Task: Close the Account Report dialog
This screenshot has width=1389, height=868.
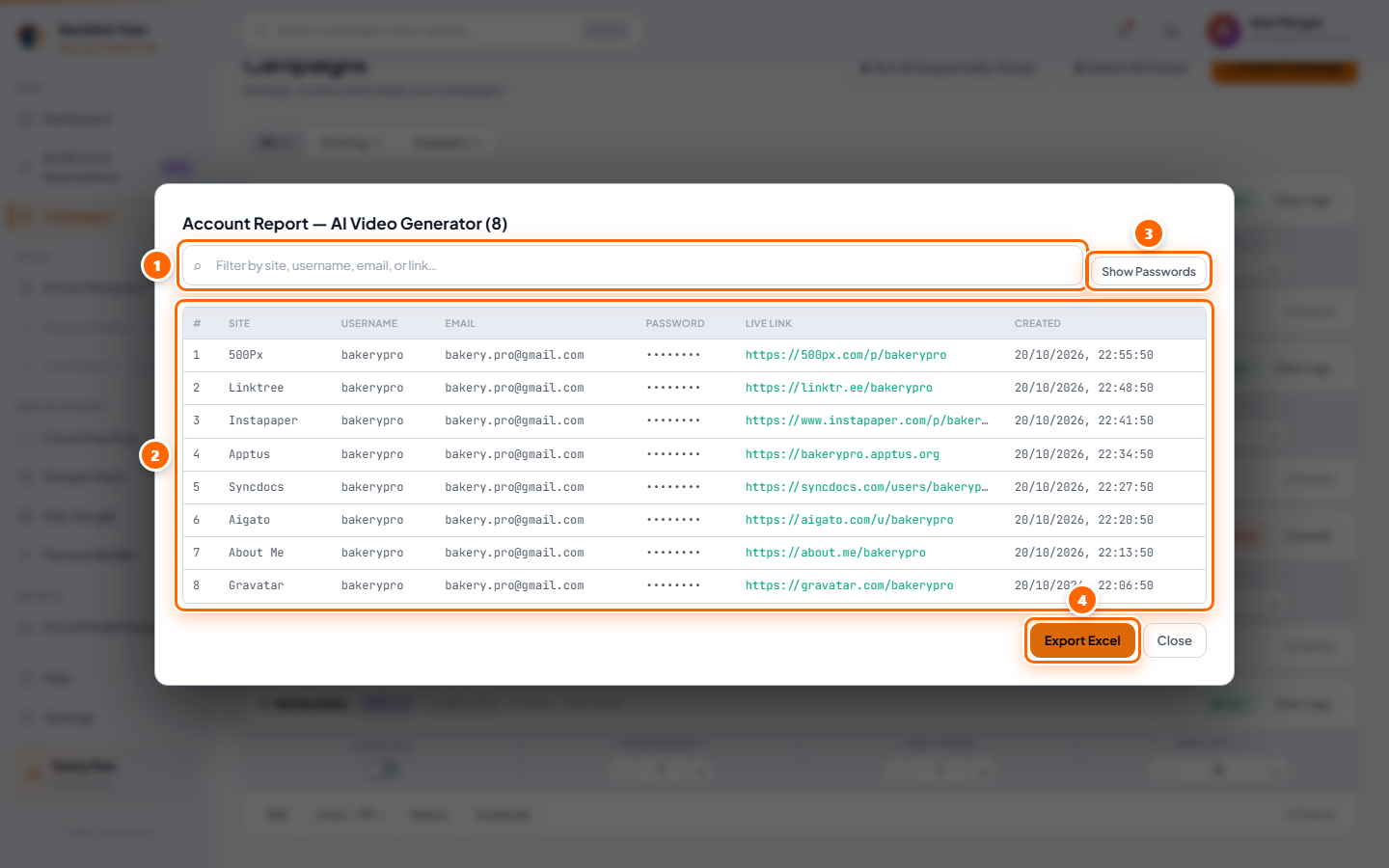Action: pyautogui.click(x=1174, y=640)
